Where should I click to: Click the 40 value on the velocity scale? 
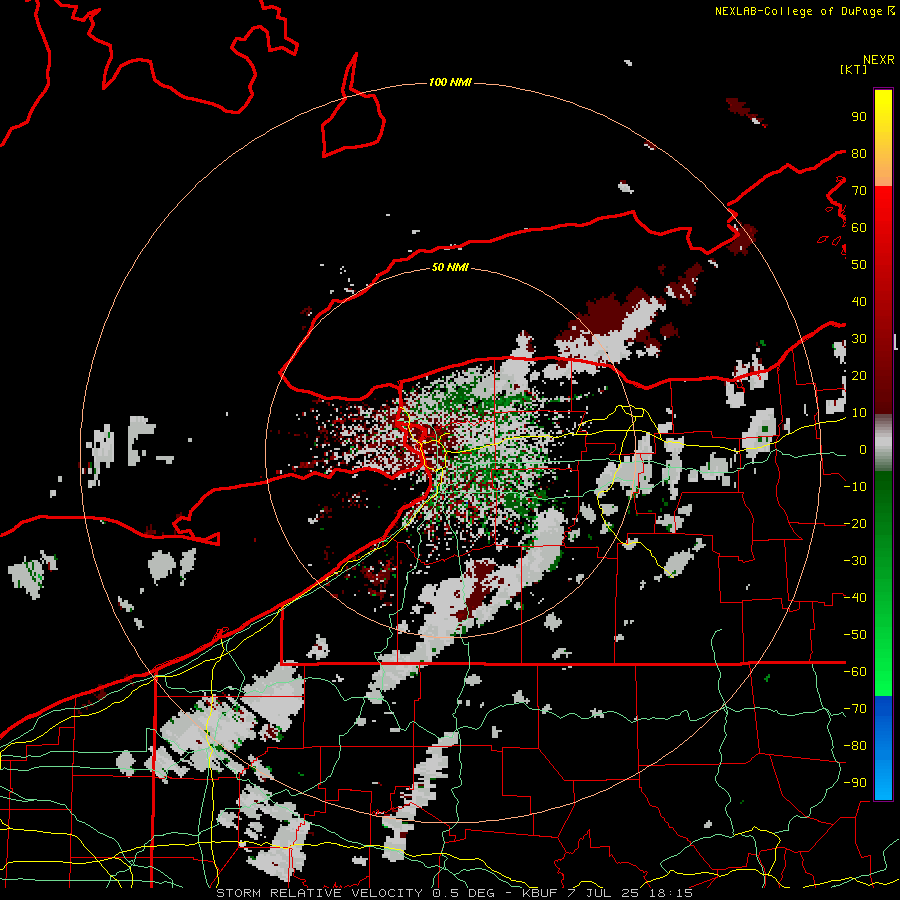point(859,302)
